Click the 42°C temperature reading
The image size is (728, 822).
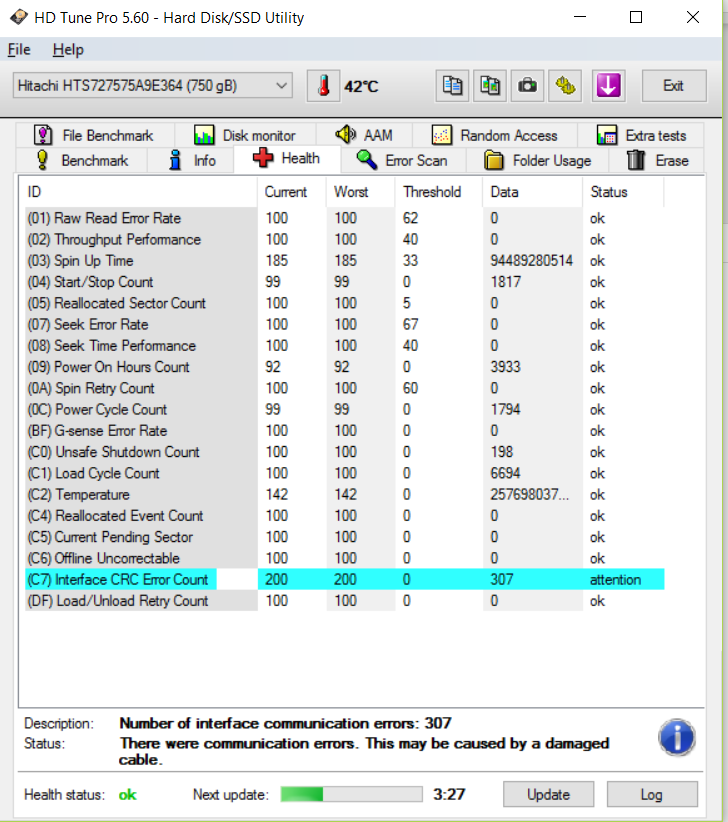coord(361,86)
